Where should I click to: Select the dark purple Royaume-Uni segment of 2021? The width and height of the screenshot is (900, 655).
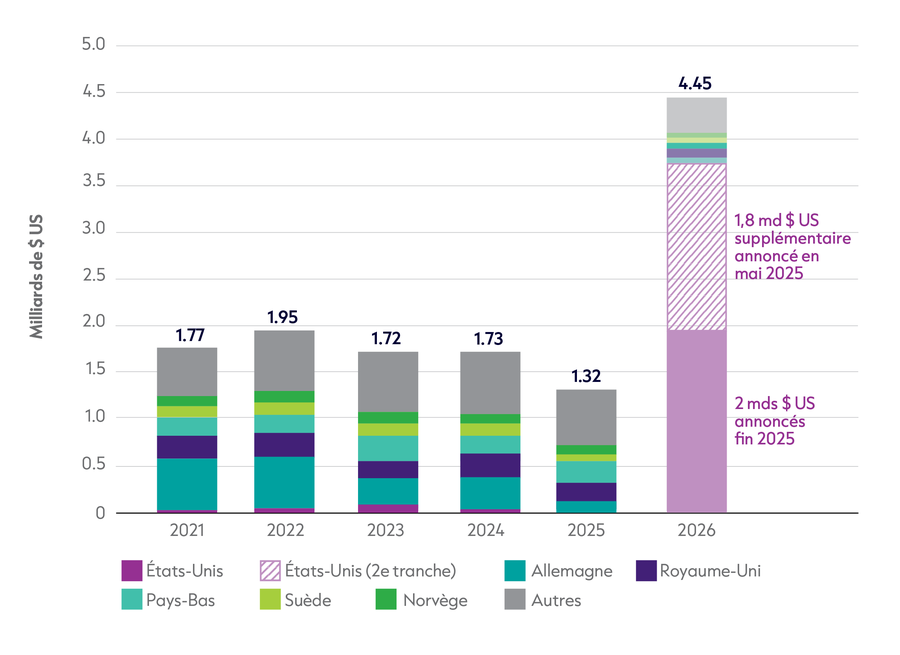pos(187,447)
